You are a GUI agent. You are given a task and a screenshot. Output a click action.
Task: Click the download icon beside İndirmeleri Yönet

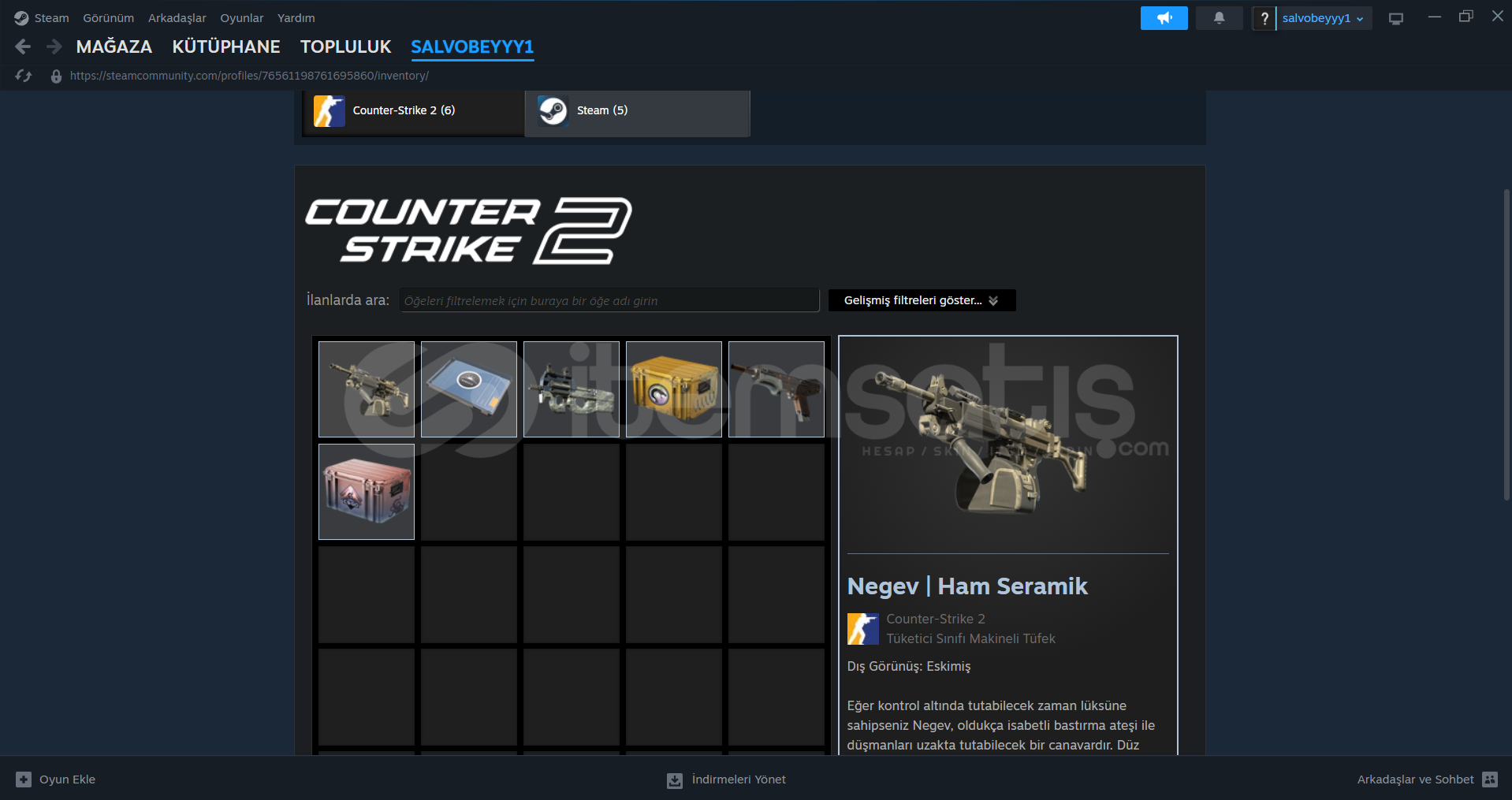675,780
